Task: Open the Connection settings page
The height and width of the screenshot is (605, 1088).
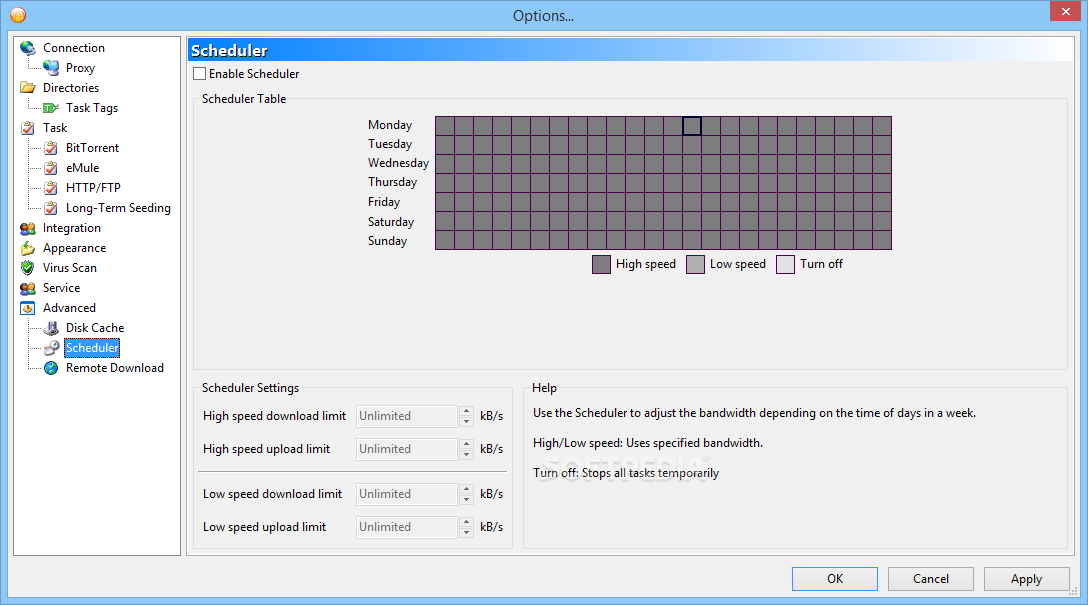Action: (74, 48)
